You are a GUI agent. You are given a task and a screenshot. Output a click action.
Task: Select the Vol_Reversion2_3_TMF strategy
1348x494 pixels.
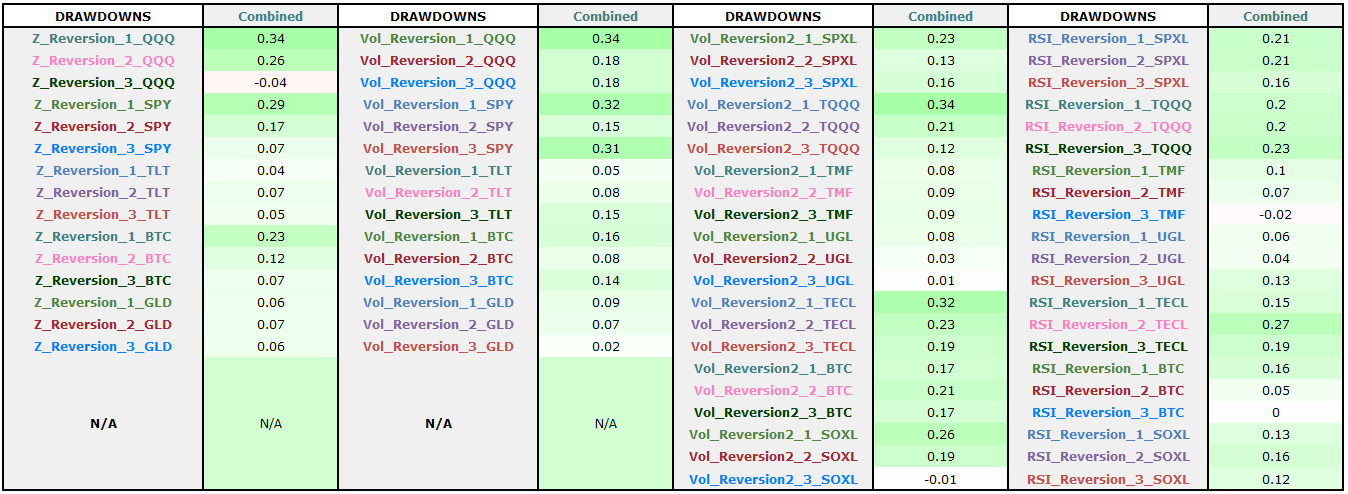point(773,214)
